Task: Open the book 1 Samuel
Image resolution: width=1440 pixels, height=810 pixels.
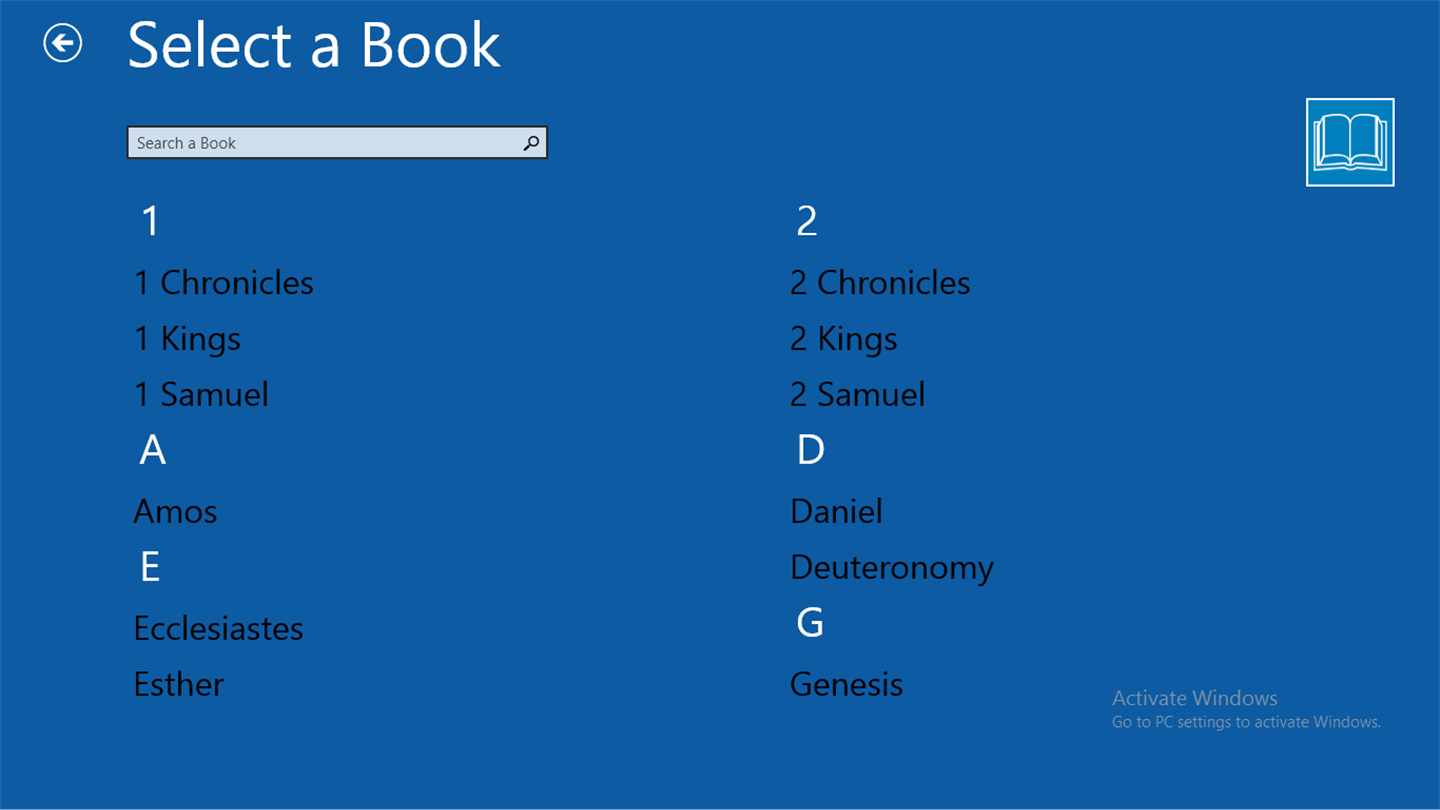Action: point(201,394)
